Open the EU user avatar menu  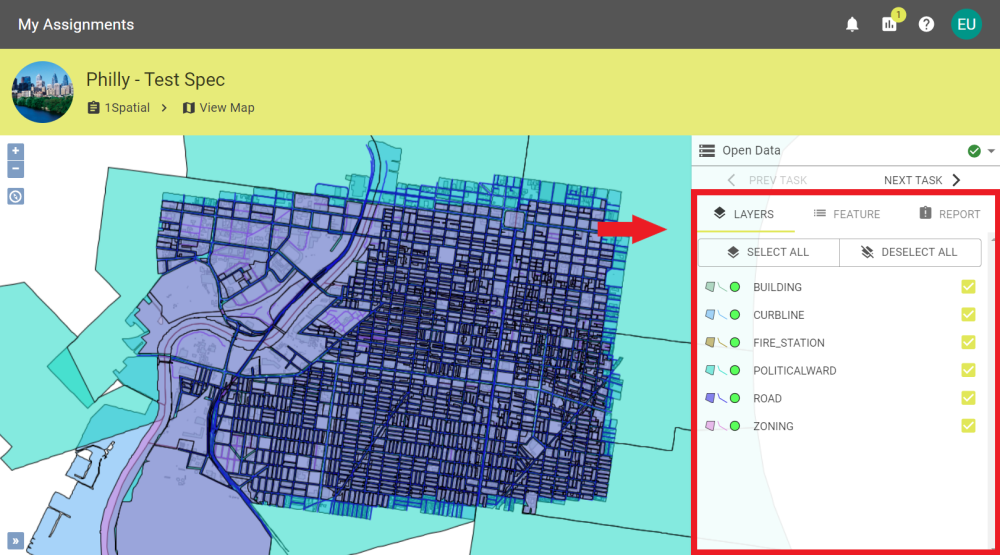click(966, 24)
